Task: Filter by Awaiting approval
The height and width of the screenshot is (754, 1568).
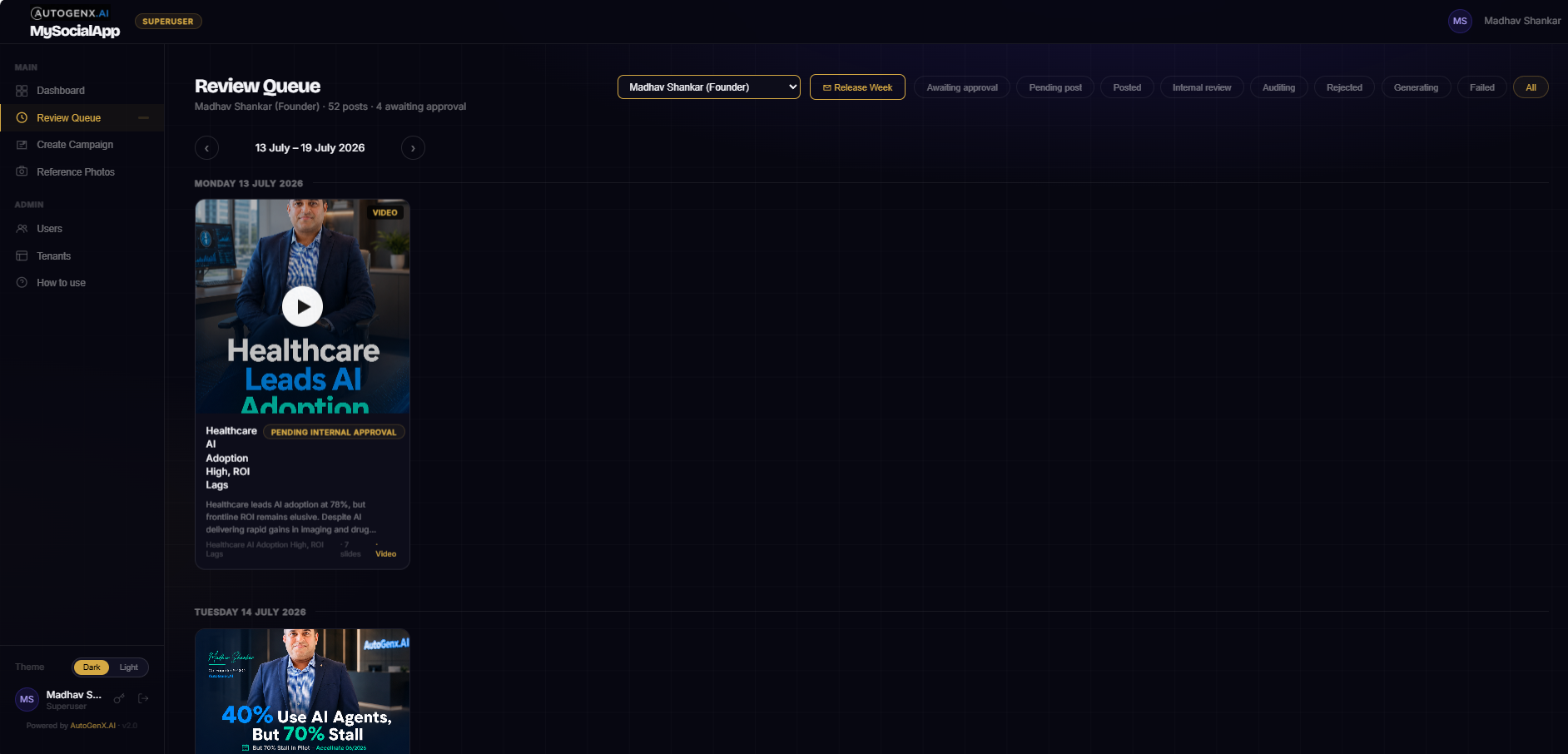Action: tap(962, 87)
